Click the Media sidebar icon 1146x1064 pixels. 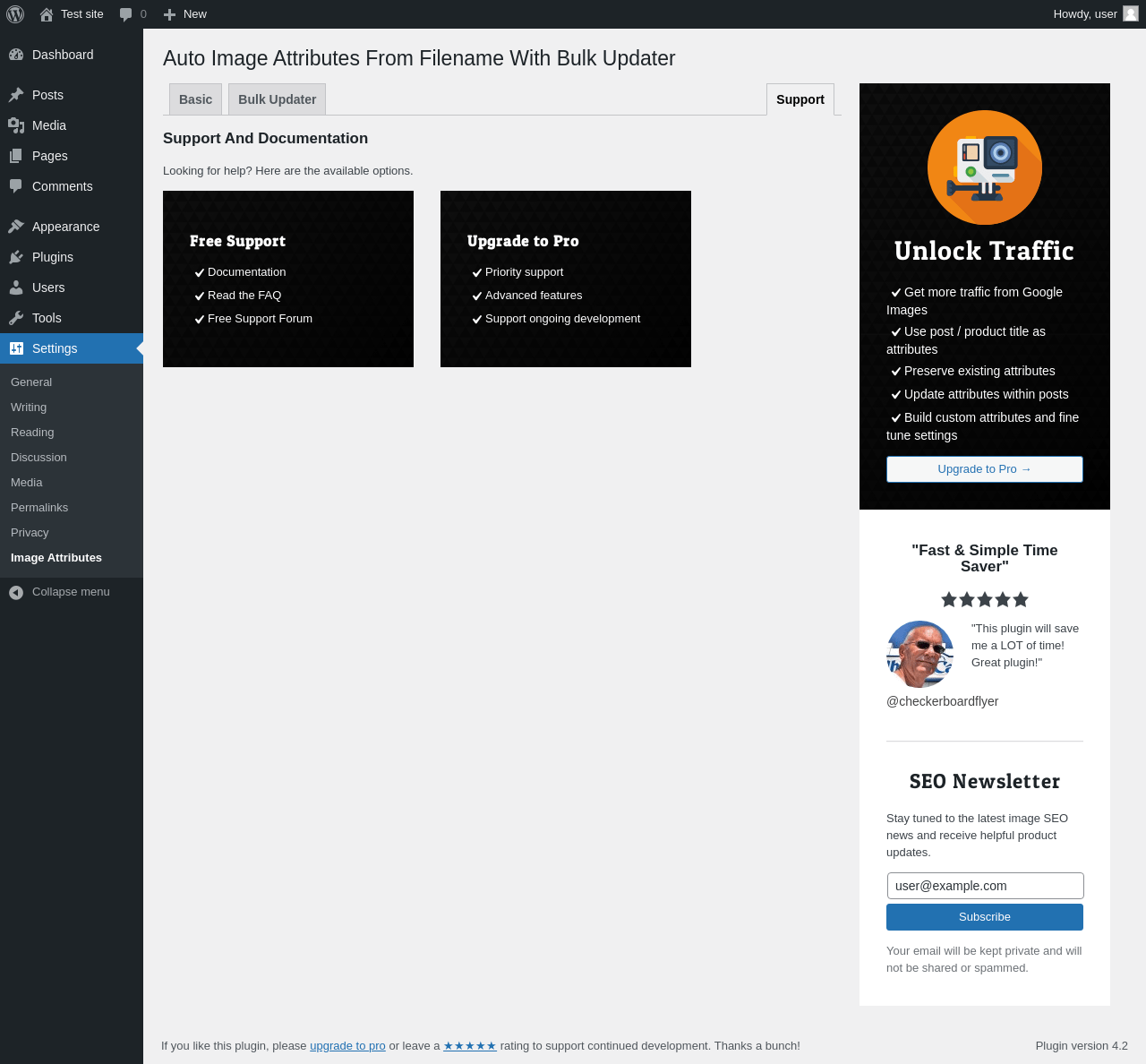(x=16, y=125)
